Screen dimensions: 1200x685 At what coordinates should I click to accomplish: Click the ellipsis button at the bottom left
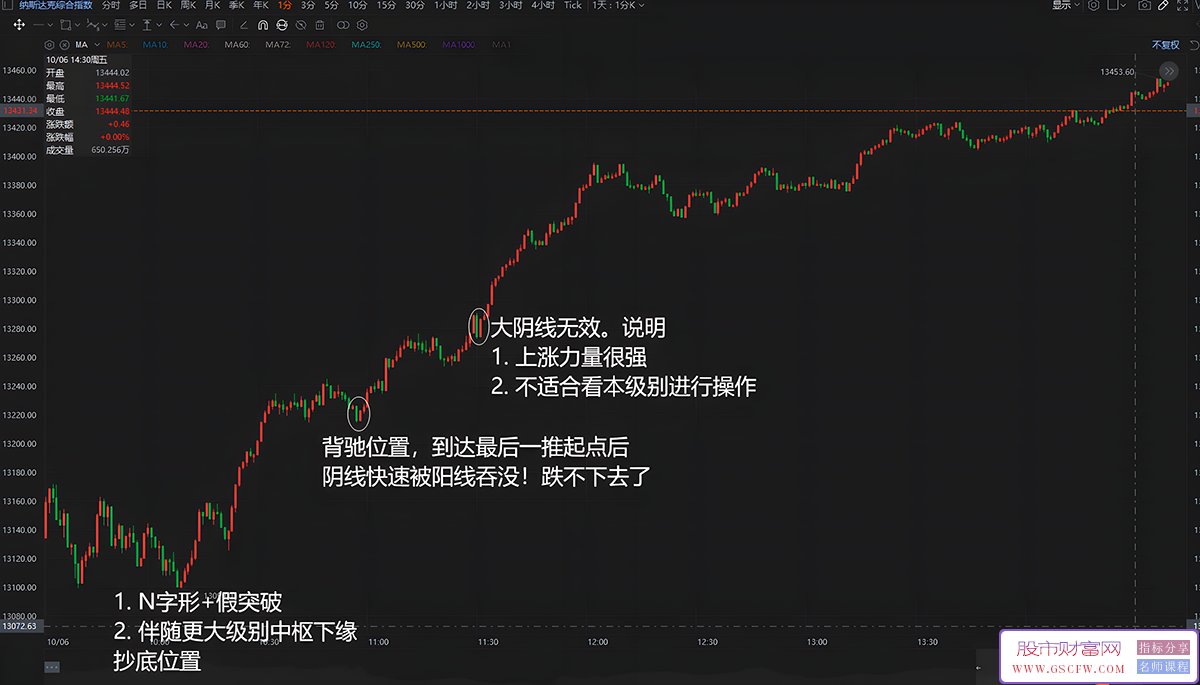click(x=52, y=666)
